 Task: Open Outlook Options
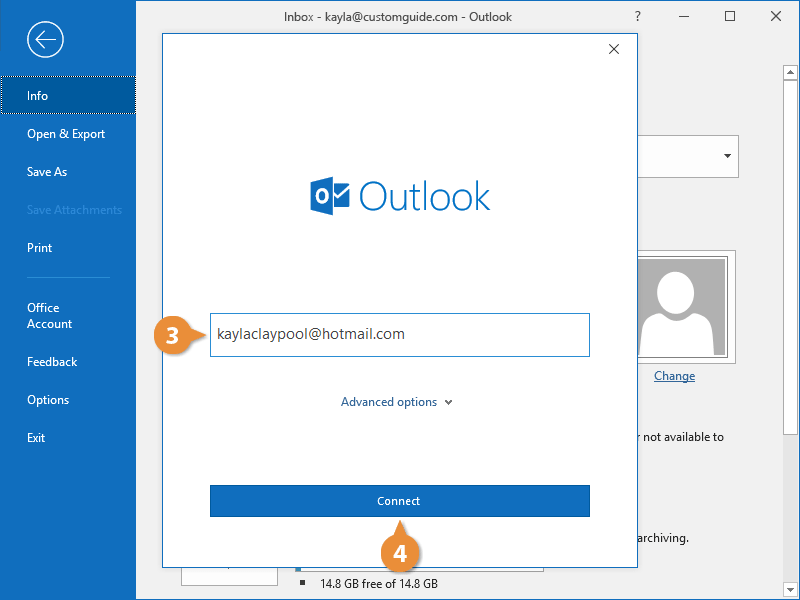coord(48,400)
